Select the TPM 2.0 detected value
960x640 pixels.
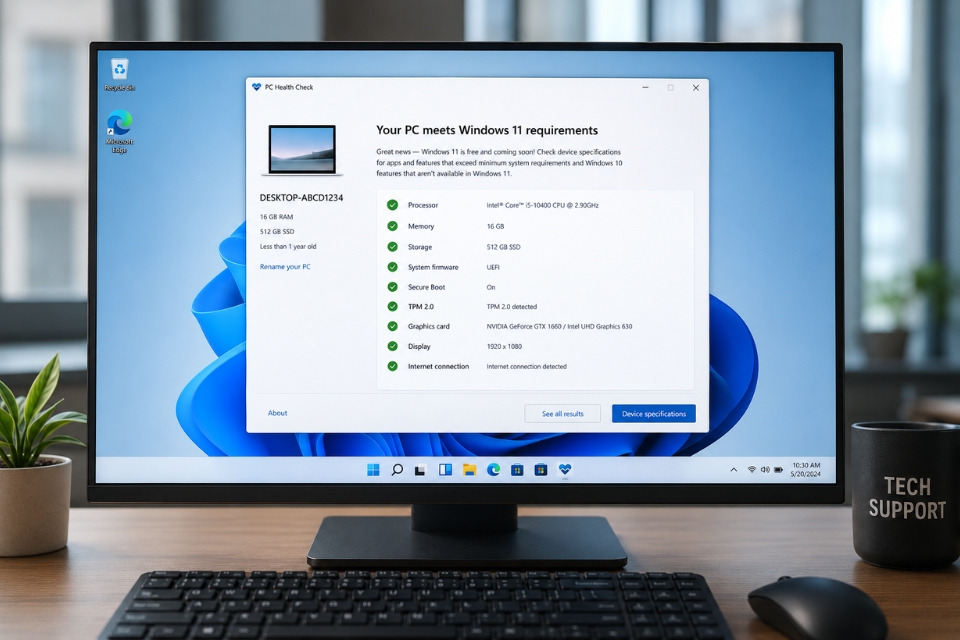511,306
